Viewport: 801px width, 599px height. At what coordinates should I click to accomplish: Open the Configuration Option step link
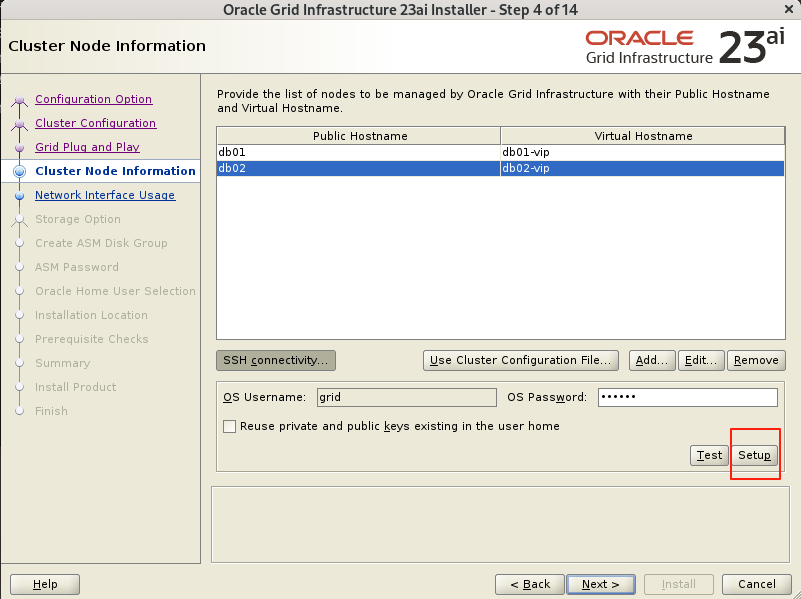click(93, 99)
